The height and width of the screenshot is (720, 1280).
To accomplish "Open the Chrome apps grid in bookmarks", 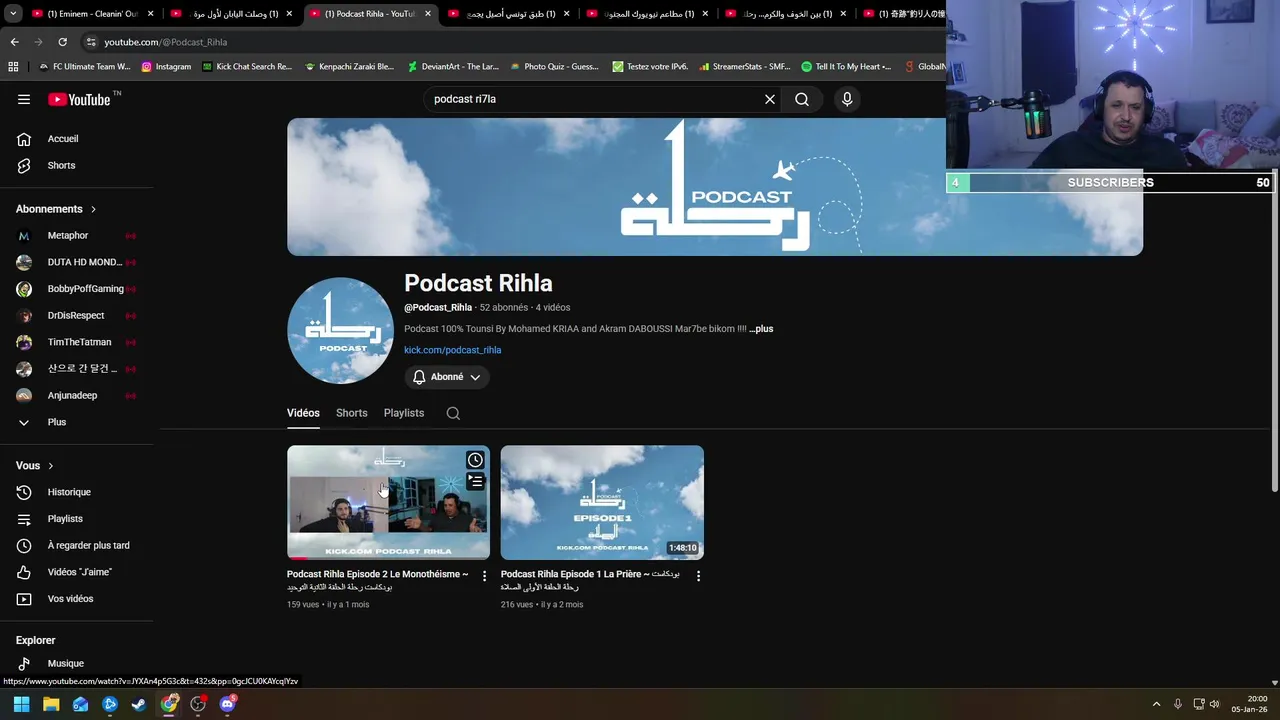I will (13, 67).
